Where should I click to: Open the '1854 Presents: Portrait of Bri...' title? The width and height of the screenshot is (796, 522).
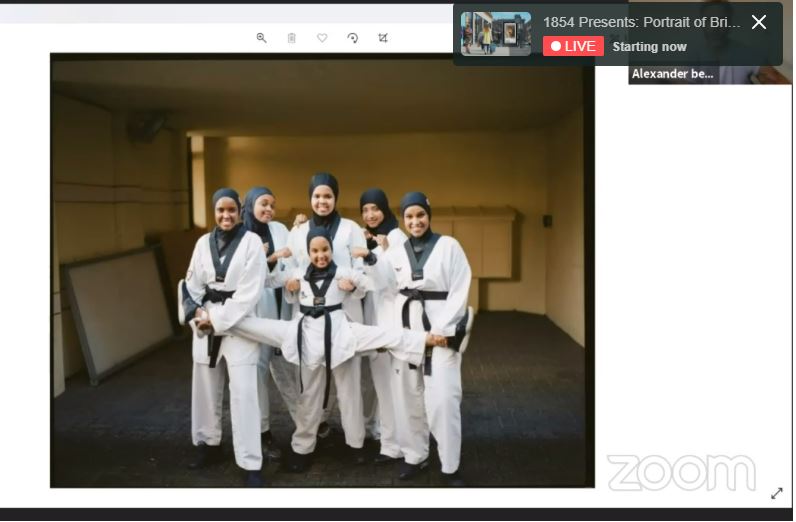click(x=641, y=22)
